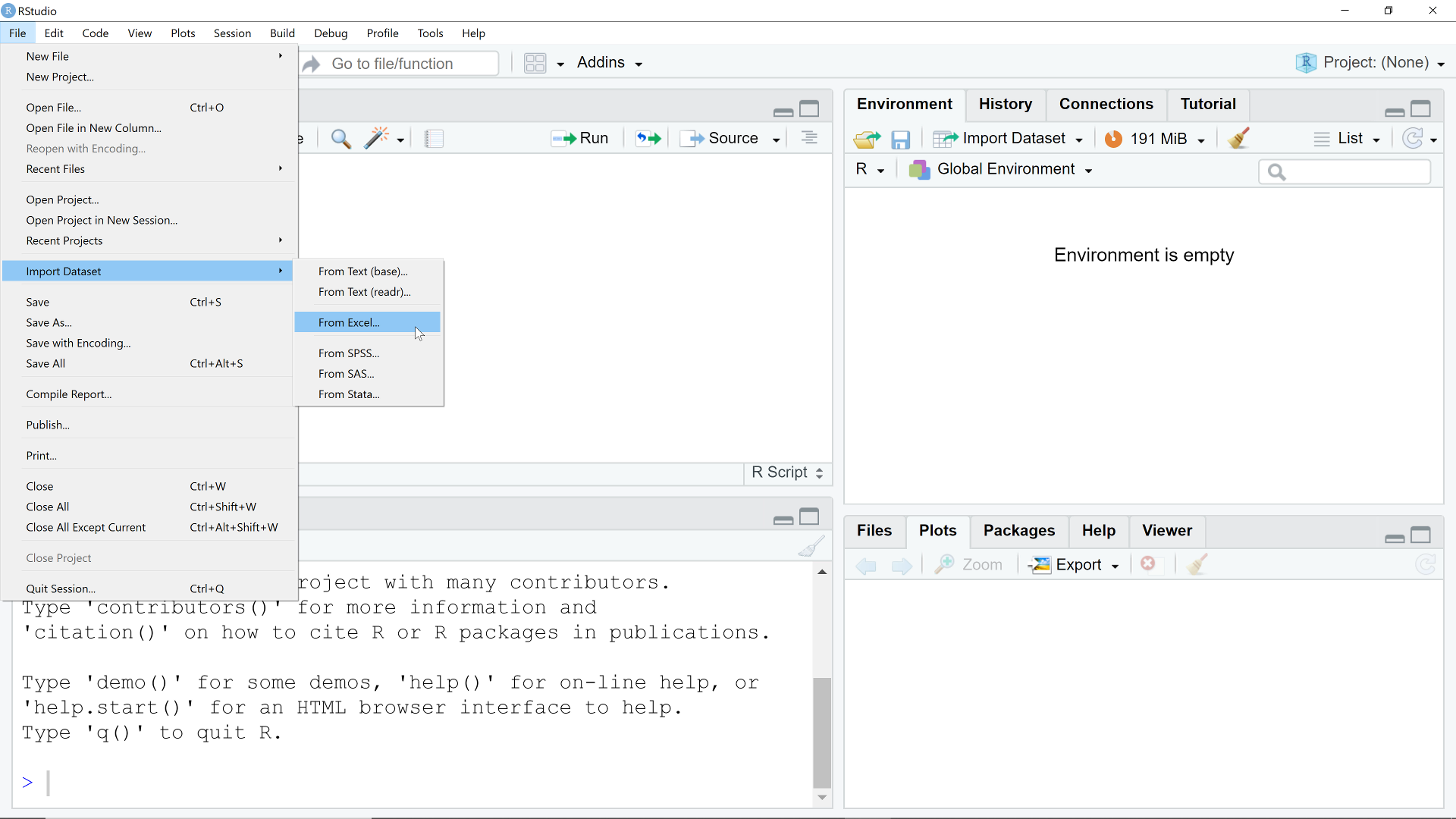The height and width of the screenshot is (819, 1456).
Task: Switch to the History tab
Action: [1005, 104]
